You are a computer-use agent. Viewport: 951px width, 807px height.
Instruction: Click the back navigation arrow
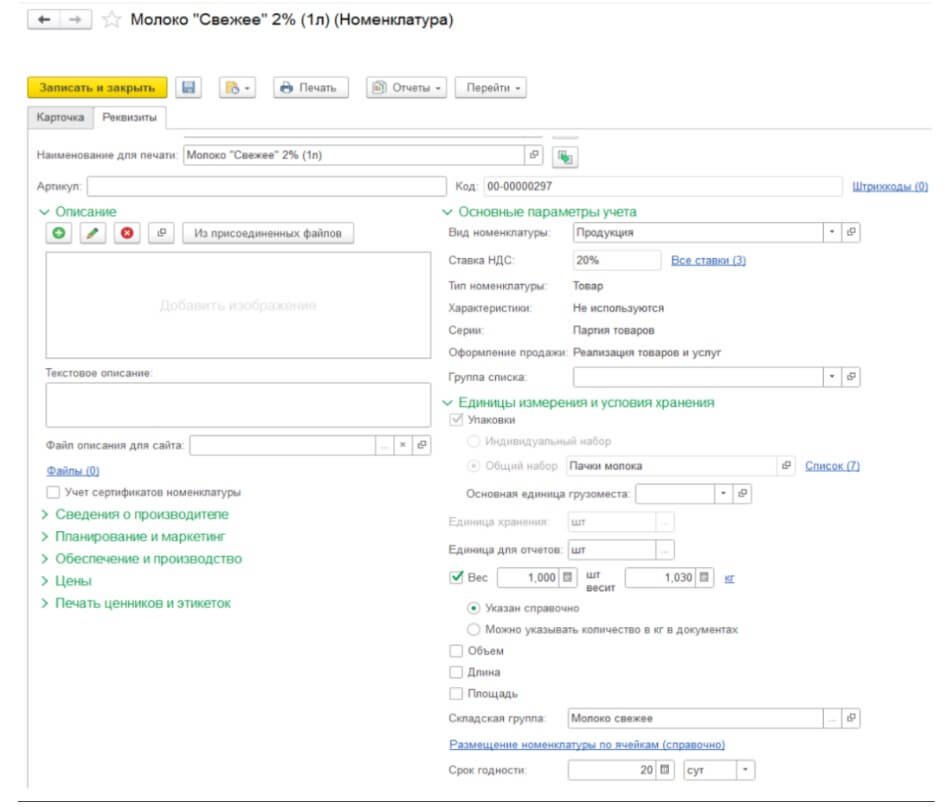pos(43,21)
